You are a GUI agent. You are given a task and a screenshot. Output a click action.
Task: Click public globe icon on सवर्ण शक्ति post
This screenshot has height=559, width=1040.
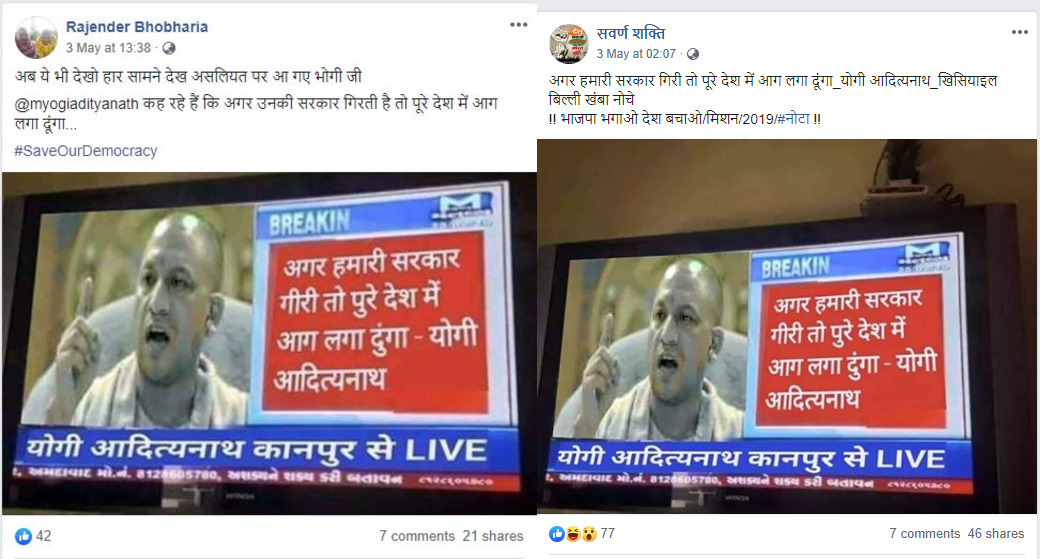coord(692,54)
